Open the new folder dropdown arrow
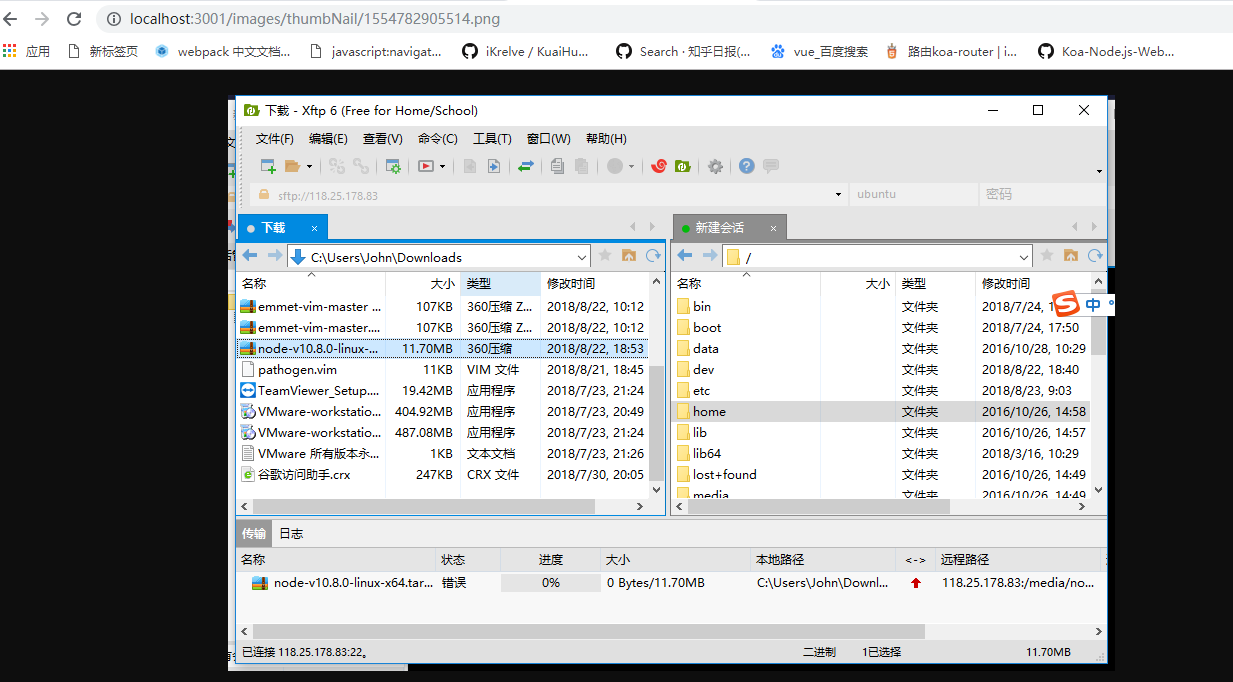 pos(308,165)
